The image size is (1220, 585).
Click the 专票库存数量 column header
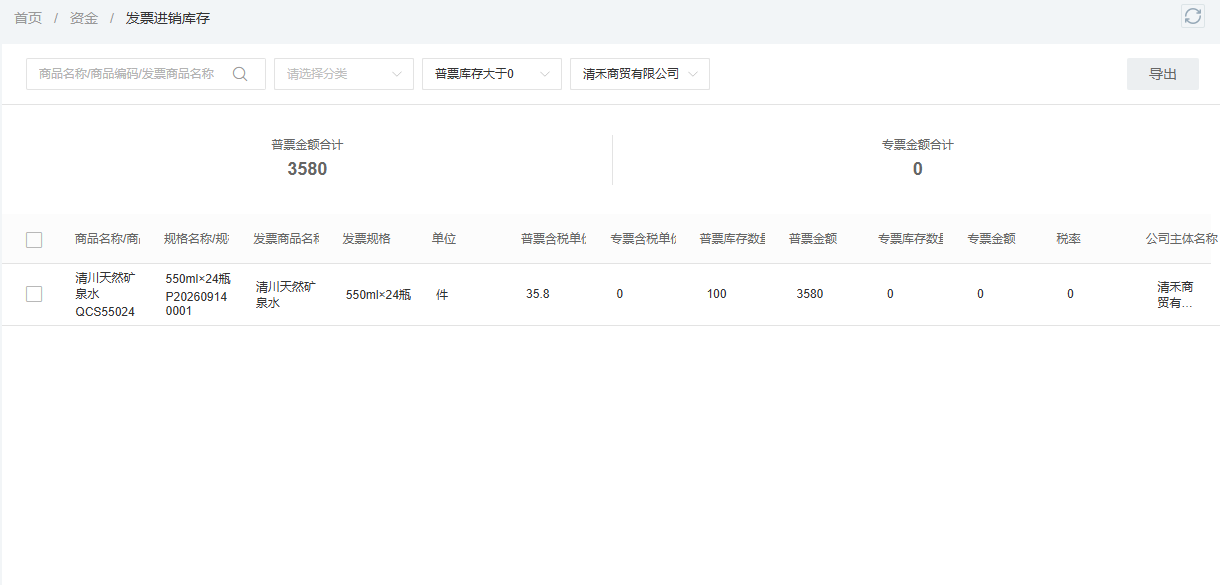click(x=910, y=239)
